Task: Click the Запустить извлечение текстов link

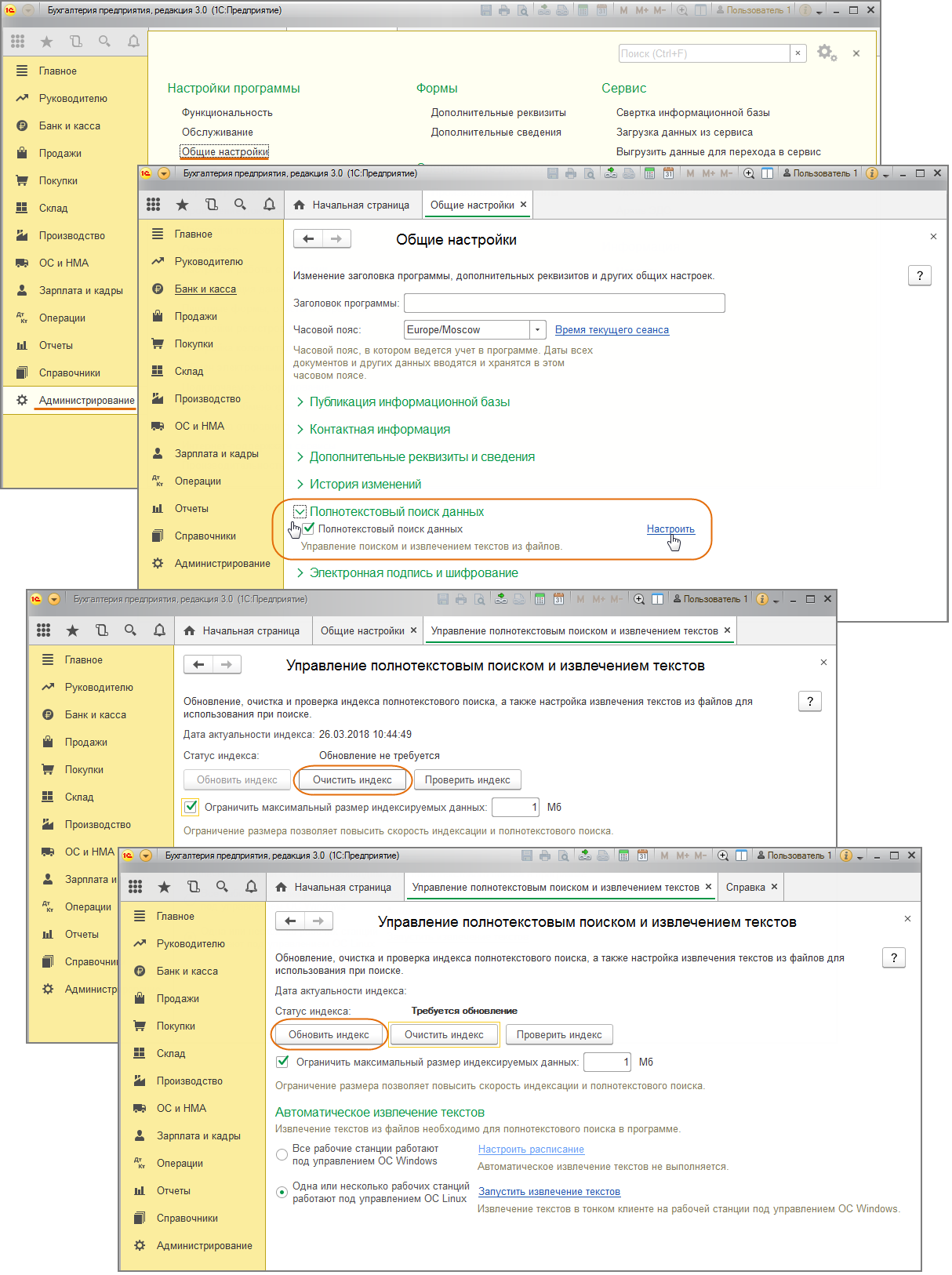Action: click(x=549, y=1191)
